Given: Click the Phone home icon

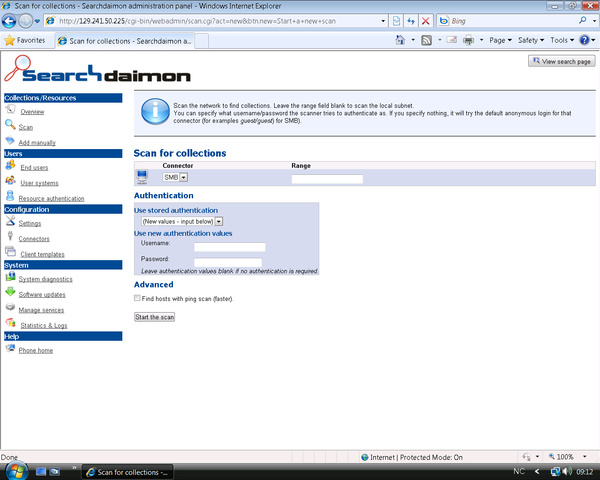Looking at the screenshot, I should tap(10, 348).
